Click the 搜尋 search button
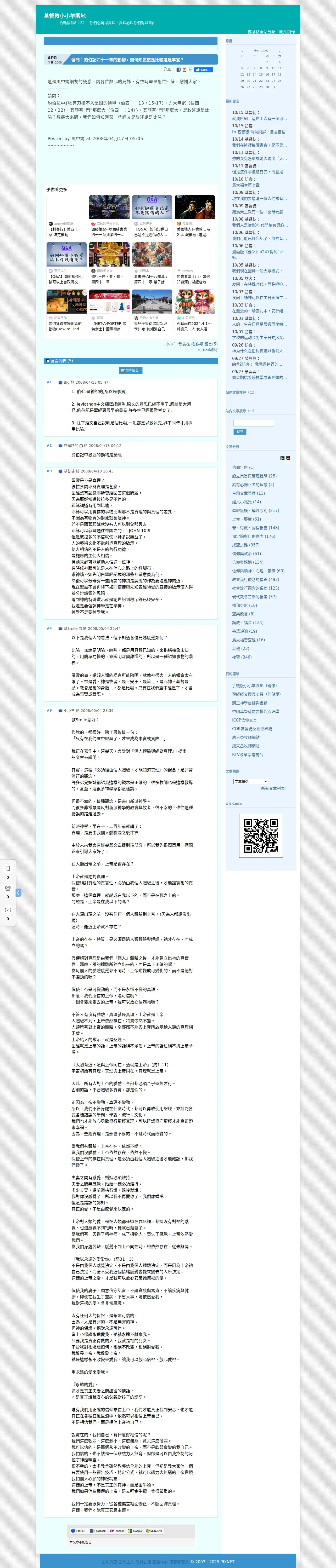 [x=240, y=431]
